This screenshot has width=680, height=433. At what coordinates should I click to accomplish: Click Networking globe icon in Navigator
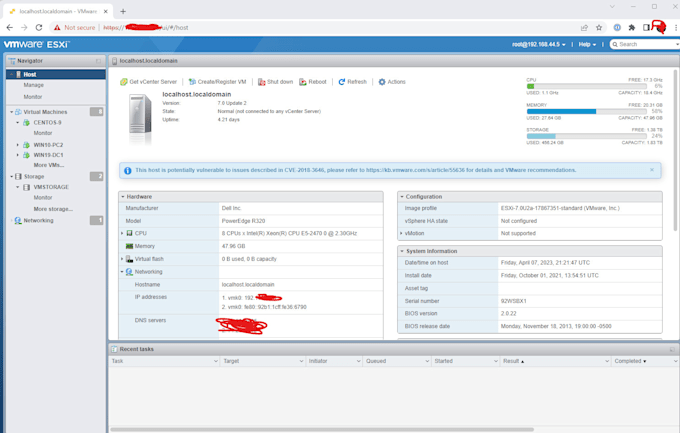tap(18, 220)
